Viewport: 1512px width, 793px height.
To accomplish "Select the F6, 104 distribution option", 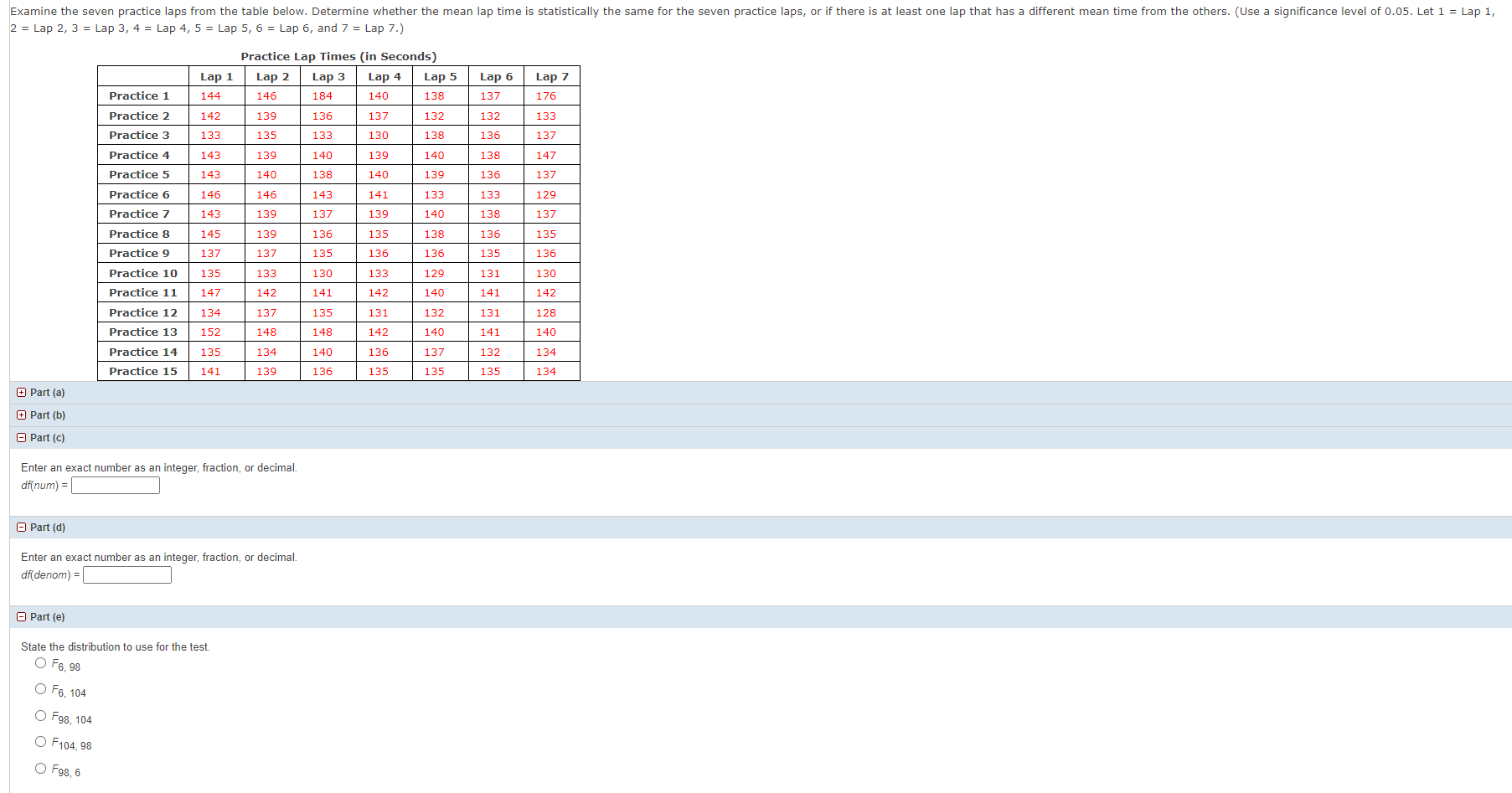I will pyautogui.click(x=40, y=689).
